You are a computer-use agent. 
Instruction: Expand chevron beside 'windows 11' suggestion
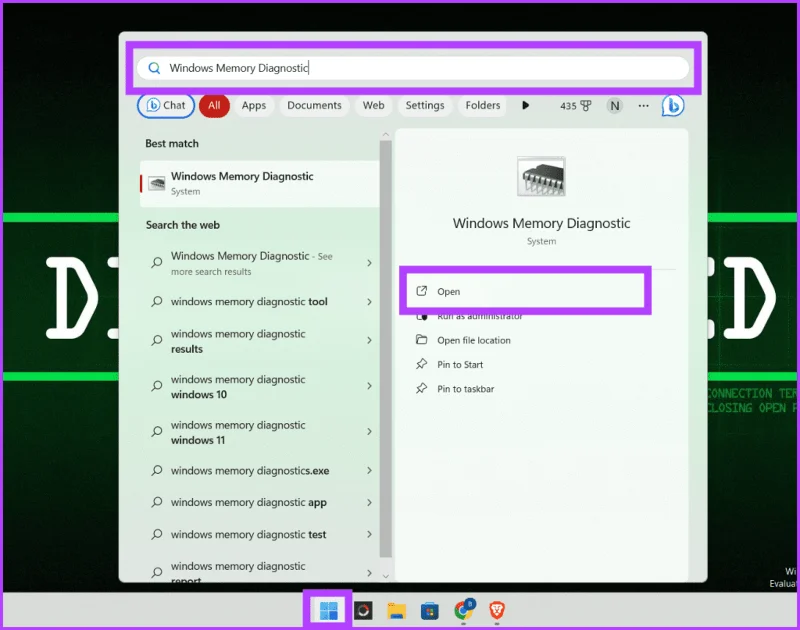[369, 432]
